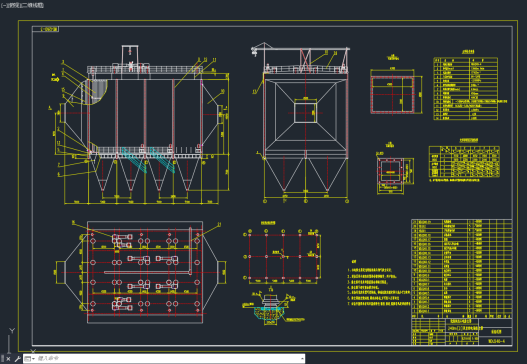Viewport: 527px width, 364px height.
Task: Expand command history arrow at command line end
Action: (302, 359)
